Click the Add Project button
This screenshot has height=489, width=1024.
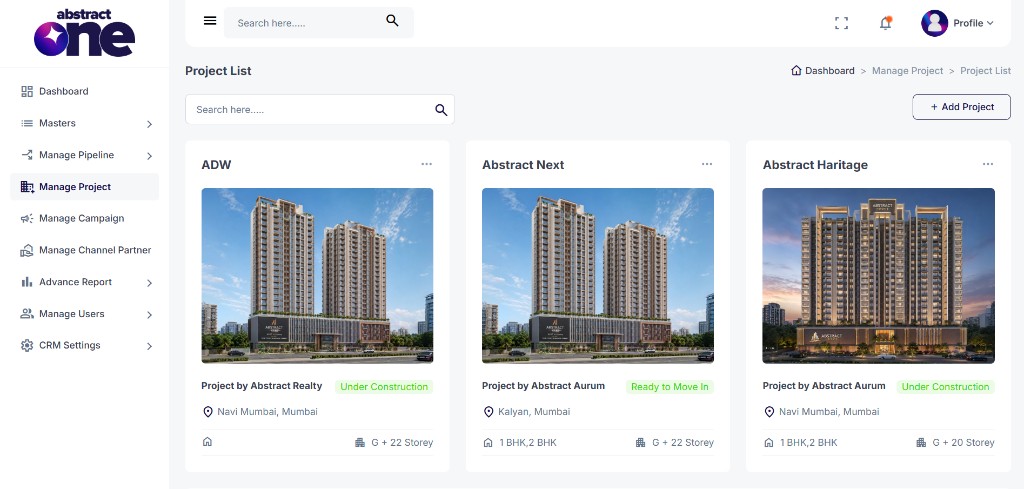coord(961,107)
